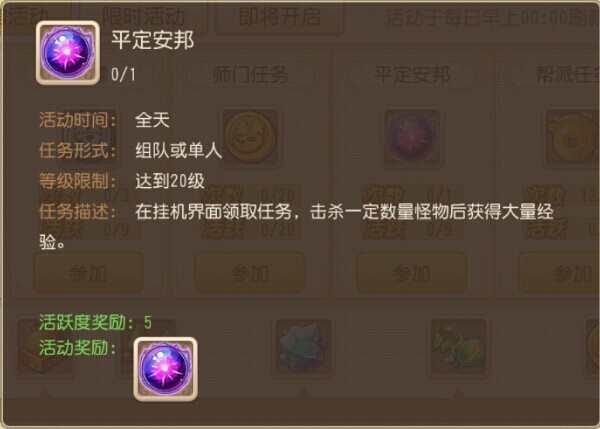Tap the 平定安邦 orb icon in popup header
600x429 pixels.
pos(68,53)
